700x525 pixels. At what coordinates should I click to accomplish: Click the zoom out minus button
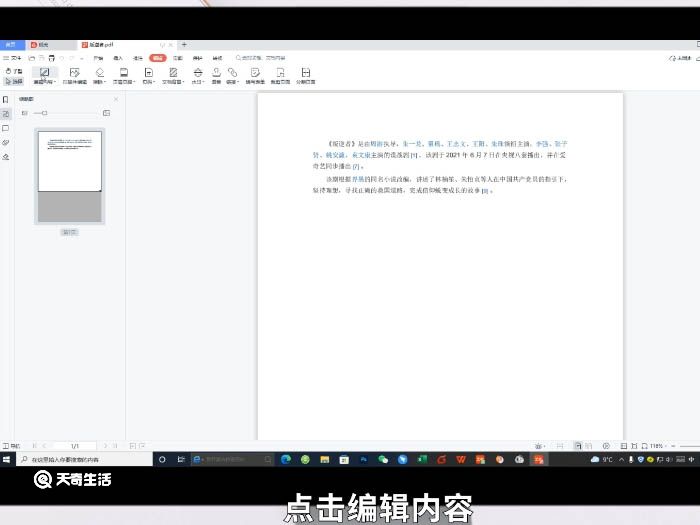tap(673, 446)
